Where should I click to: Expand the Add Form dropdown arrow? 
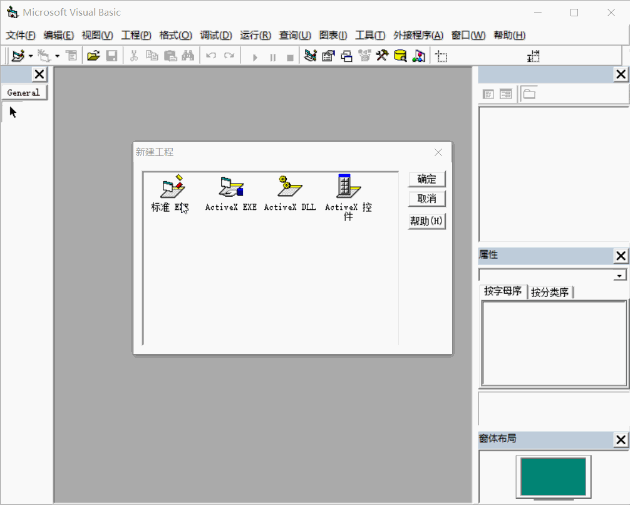(x=57, y=56)
